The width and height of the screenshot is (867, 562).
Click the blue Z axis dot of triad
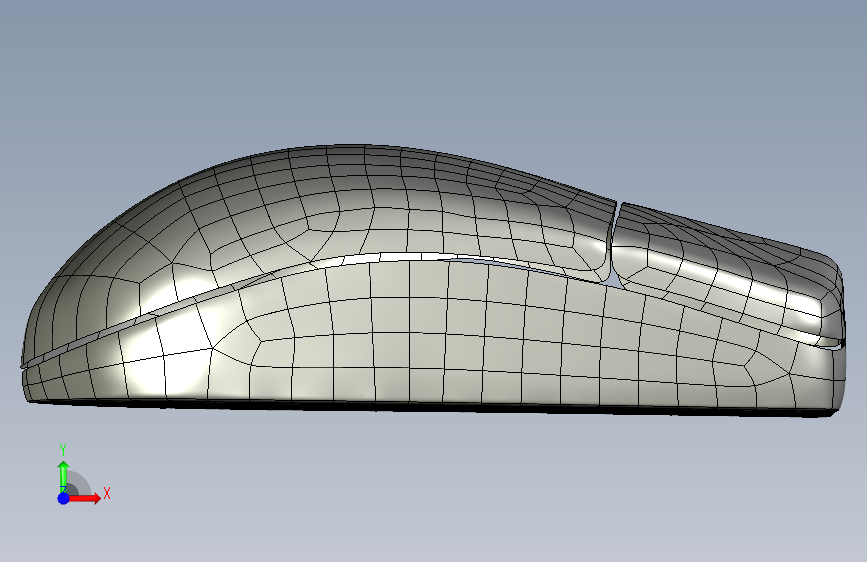64,498
